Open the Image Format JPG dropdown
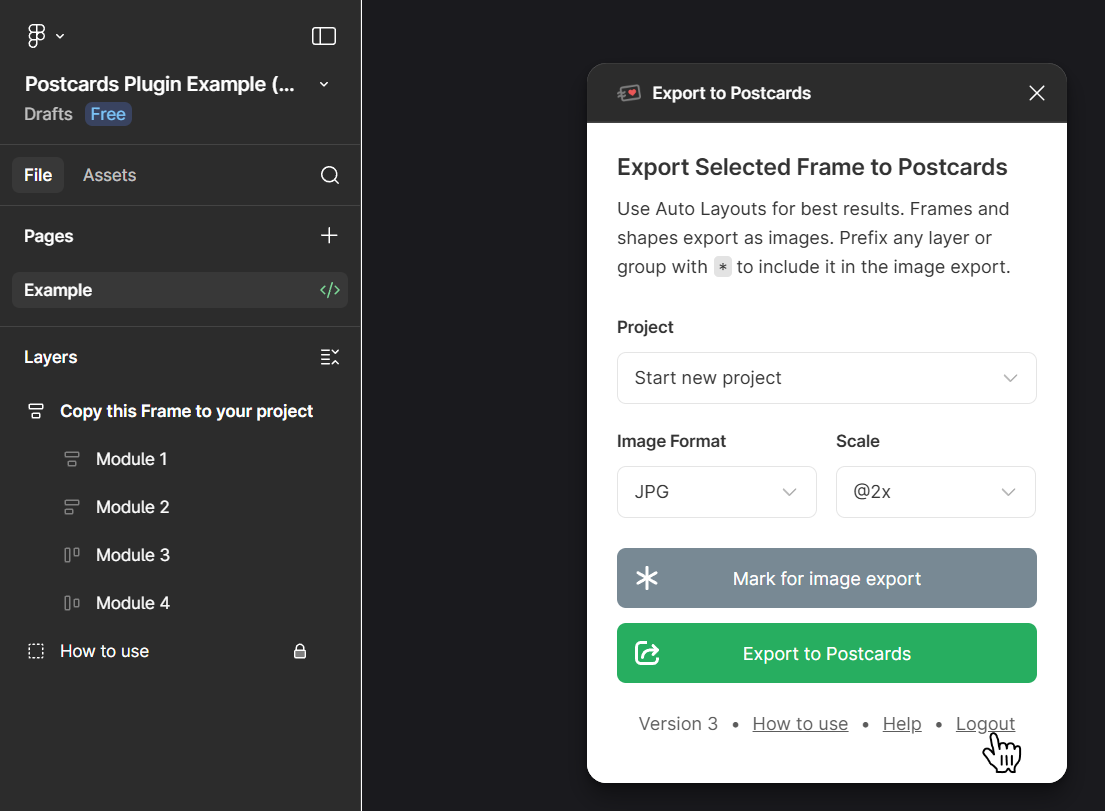This screenshot has height=811, width=1105. click(716, 492)
